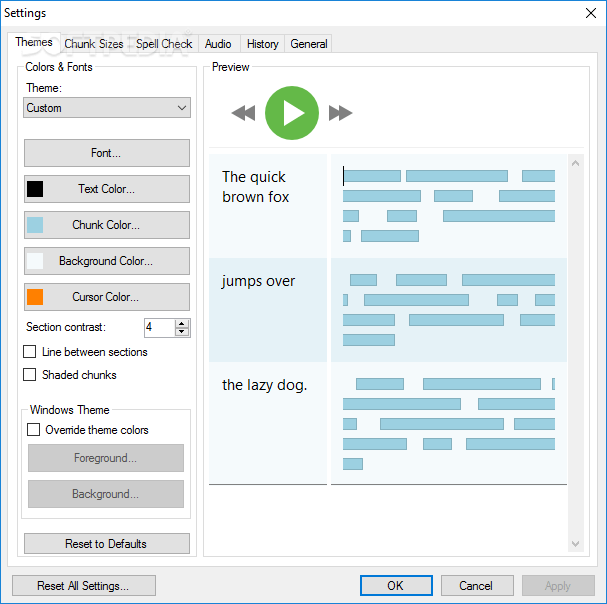
Task: Click "the lazy dog." preview text
Action: 264,385
